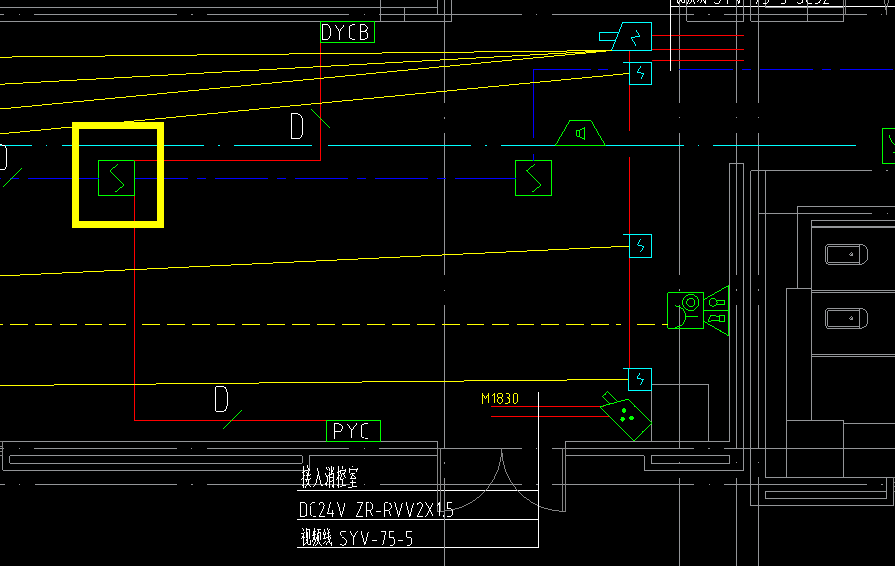Image resolution: width=895 pixels, height=566 pixels.
Task: Select the green S box at blue line end
Action: tap(533, 178)
